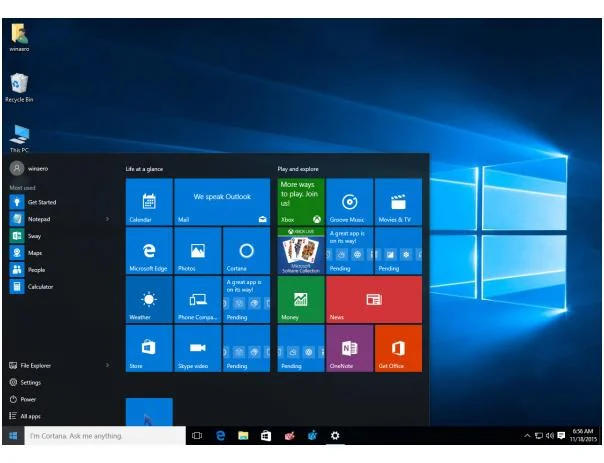Open Settings gear on the taskbar
The width and height of the screenshot is (604, 463).
(335, 436)
